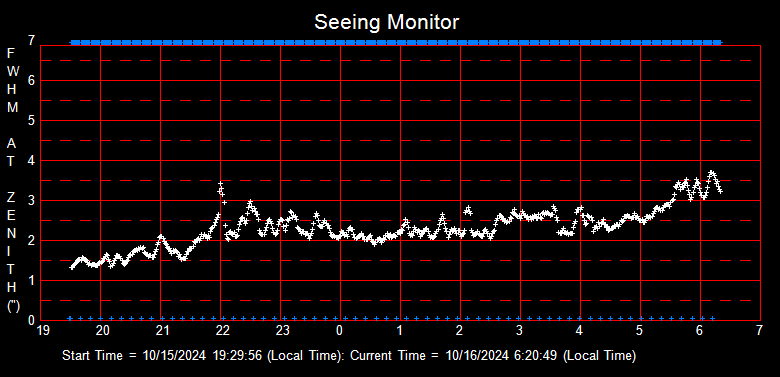Click the y-axis FWHM label 5
The width and height of the screenshot is (780, 377).
pos(32,120)
